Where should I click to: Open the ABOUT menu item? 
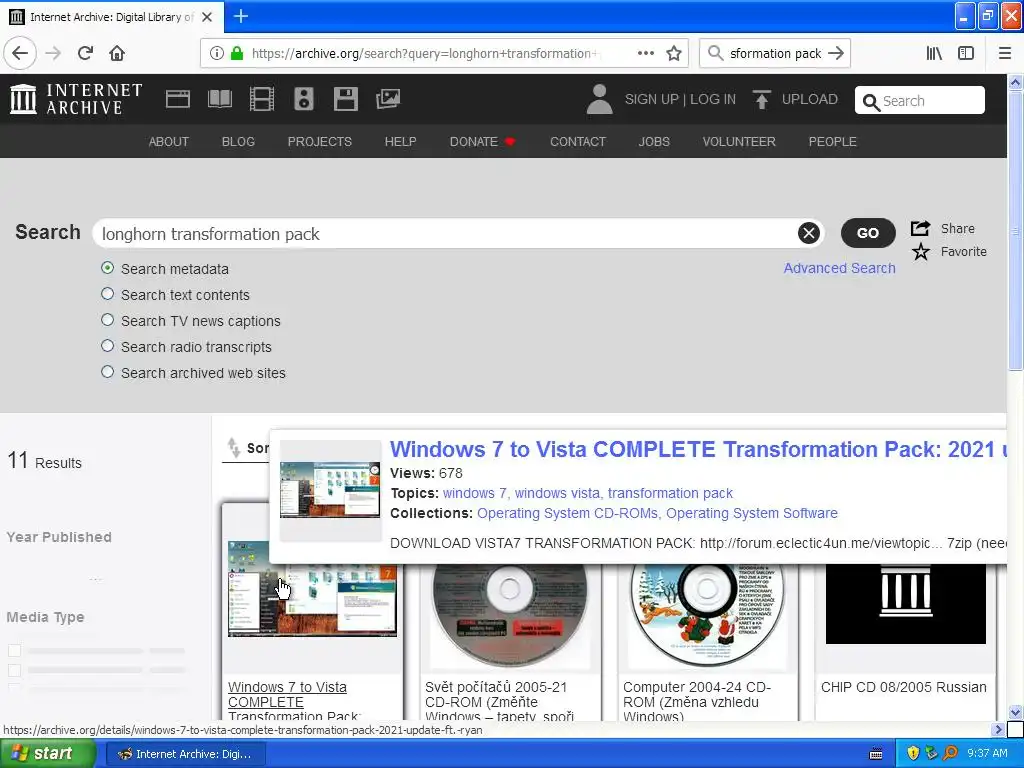click(168, 142)
